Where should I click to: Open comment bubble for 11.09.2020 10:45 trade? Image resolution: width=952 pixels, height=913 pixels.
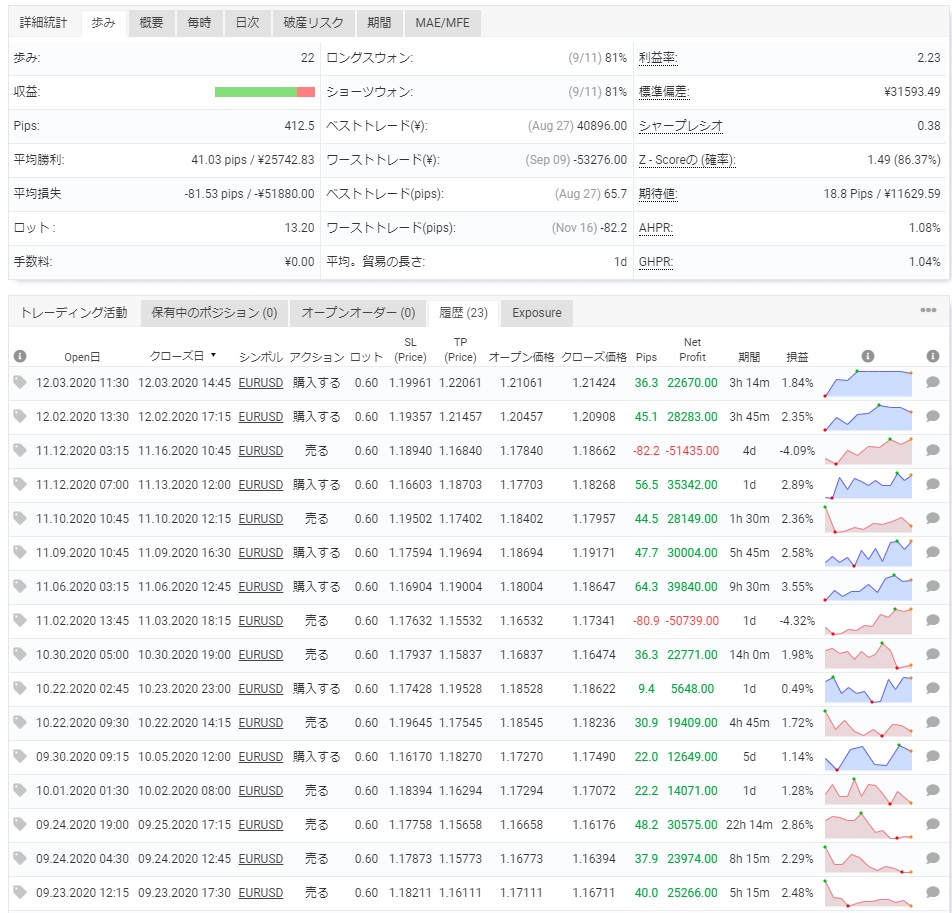coord(933,552)
